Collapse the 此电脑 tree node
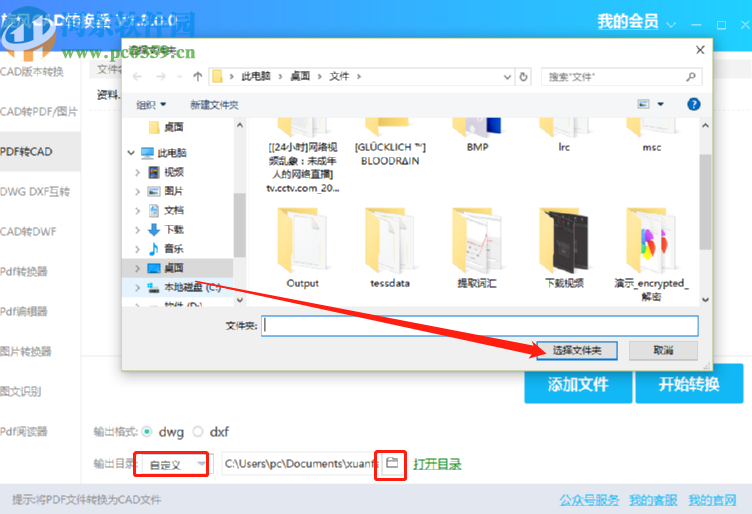The image size is (752, 514). click(x=131, y=153)
